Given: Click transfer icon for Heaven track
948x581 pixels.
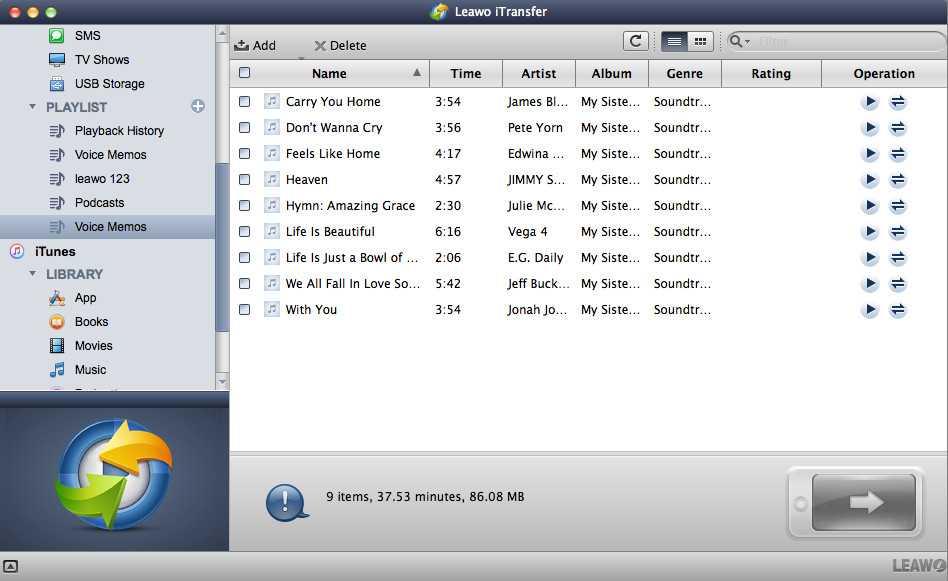Looking at the screenshot, I should (898, 180).
